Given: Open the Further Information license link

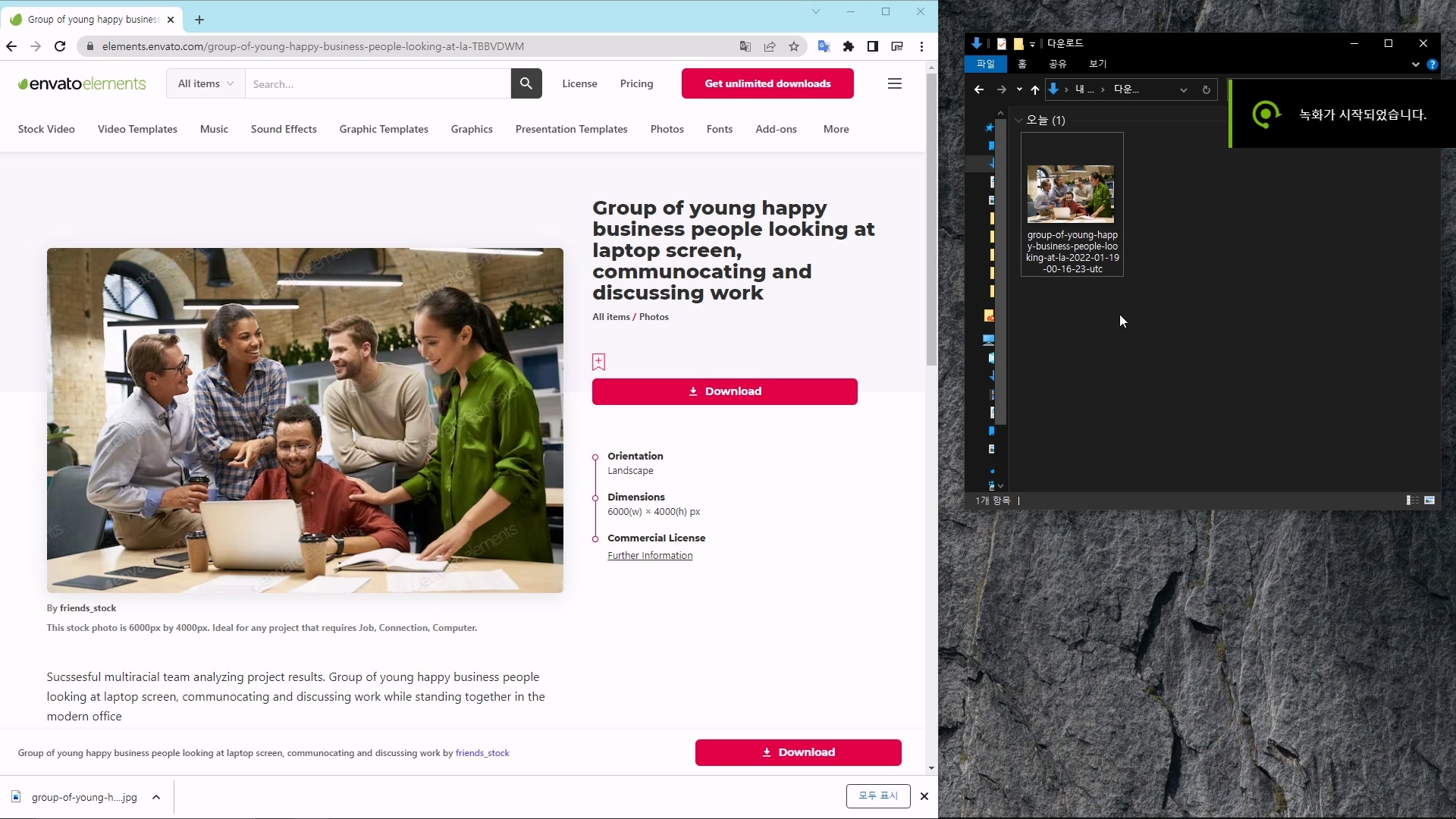Looking at the screenshot, I should click(650, 556).
